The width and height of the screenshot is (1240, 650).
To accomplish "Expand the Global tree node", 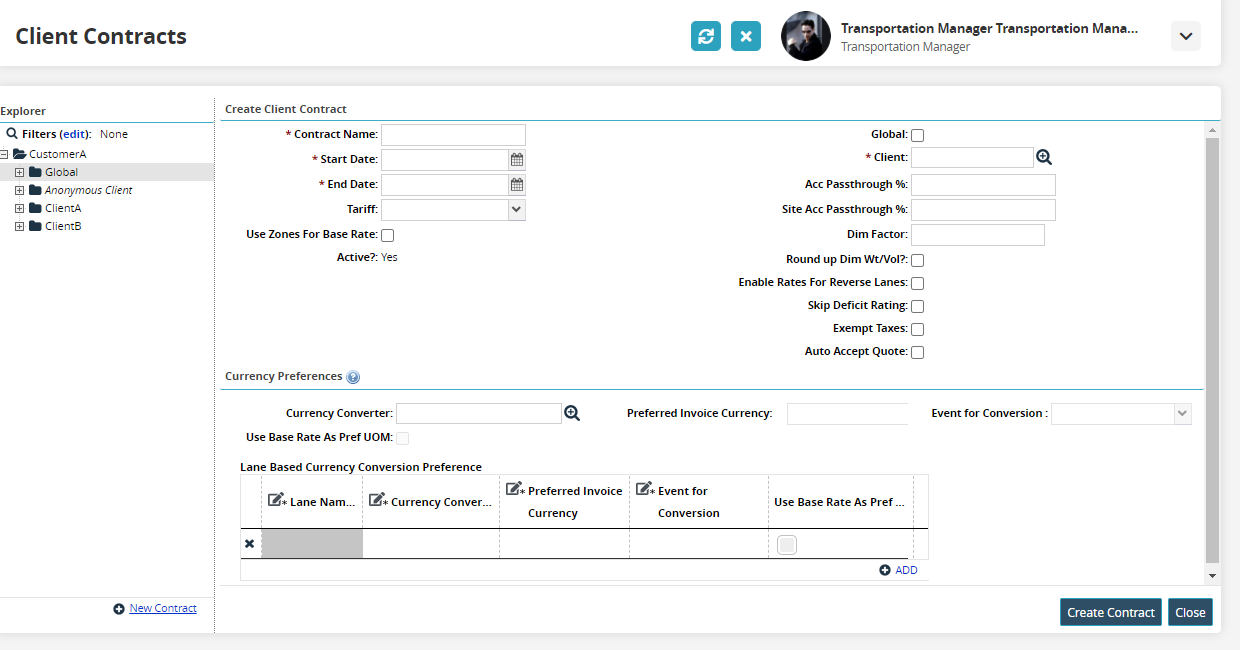I will pyautogui.click(x=19, y=172).
